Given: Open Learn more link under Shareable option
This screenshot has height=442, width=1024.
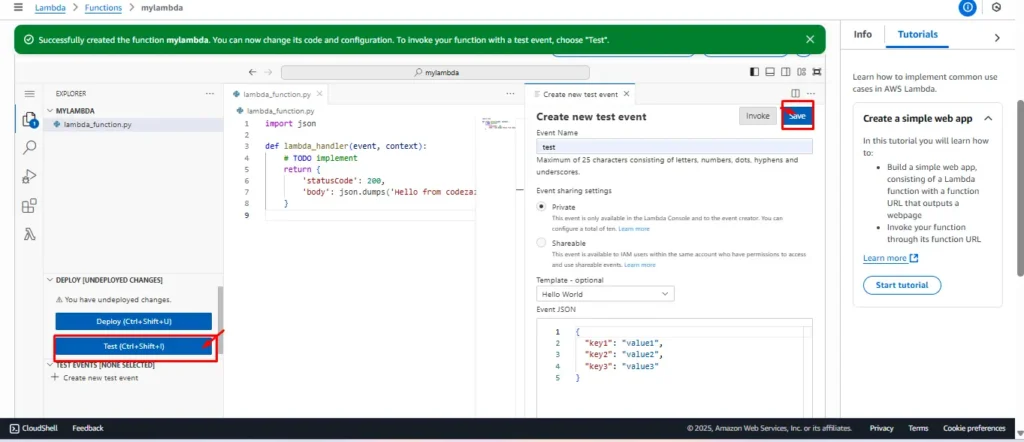Looking at the screenshot, I should tap(640, 265).
